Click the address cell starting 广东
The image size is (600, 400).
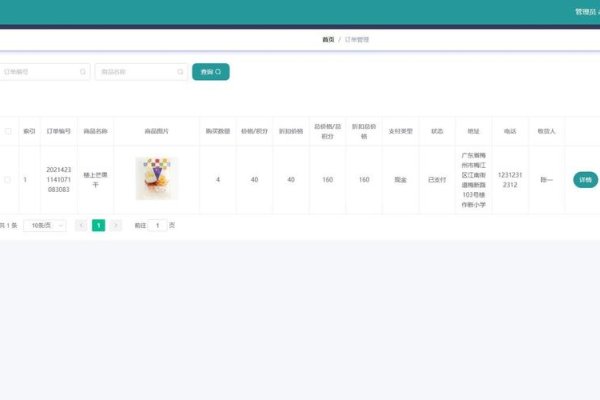point(473,180)
